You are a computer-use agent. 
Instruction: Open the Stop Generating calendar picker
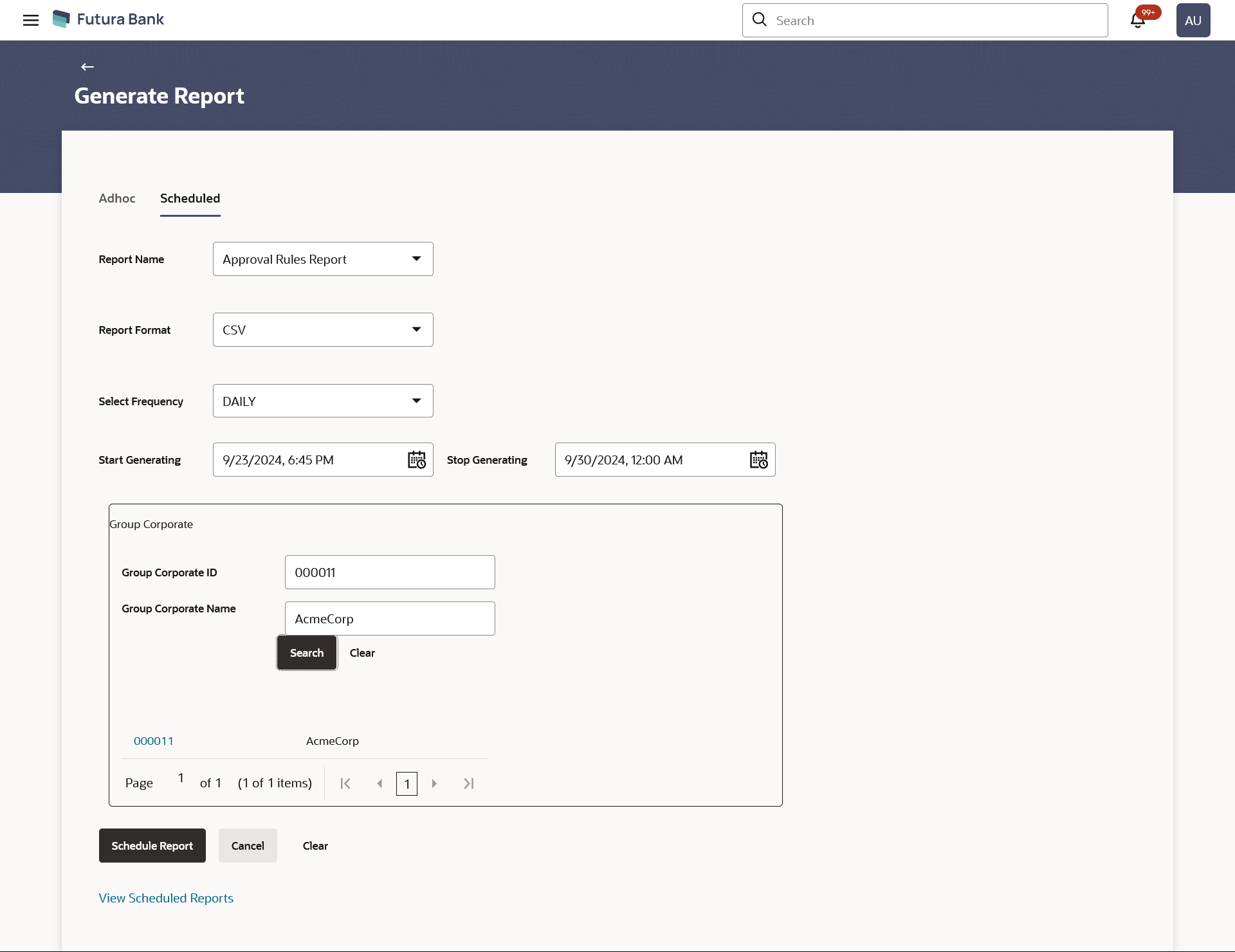point(759,460)
